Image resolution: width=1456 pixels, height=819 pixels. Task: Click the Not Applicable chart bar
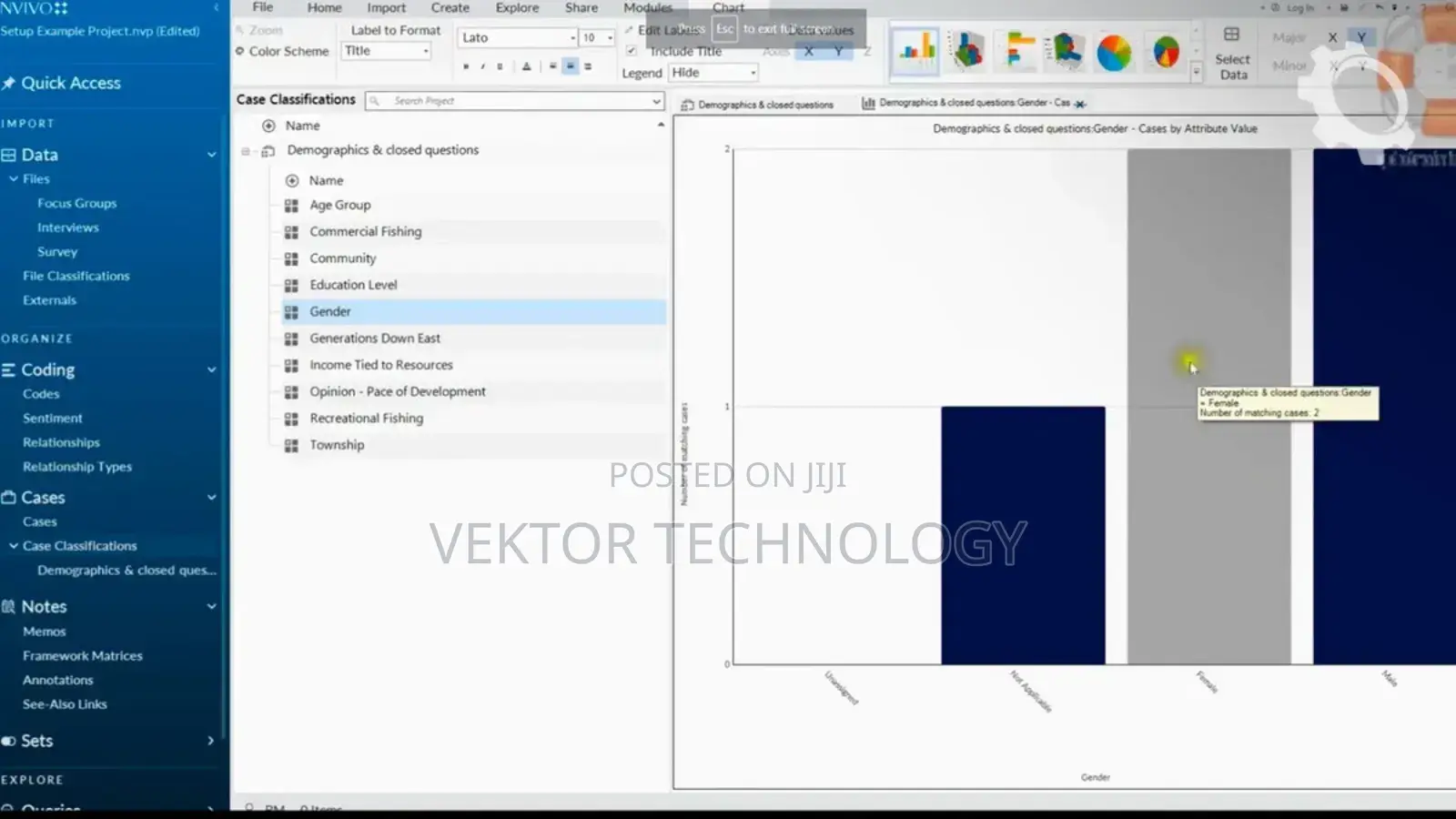tap(1023, 535)
